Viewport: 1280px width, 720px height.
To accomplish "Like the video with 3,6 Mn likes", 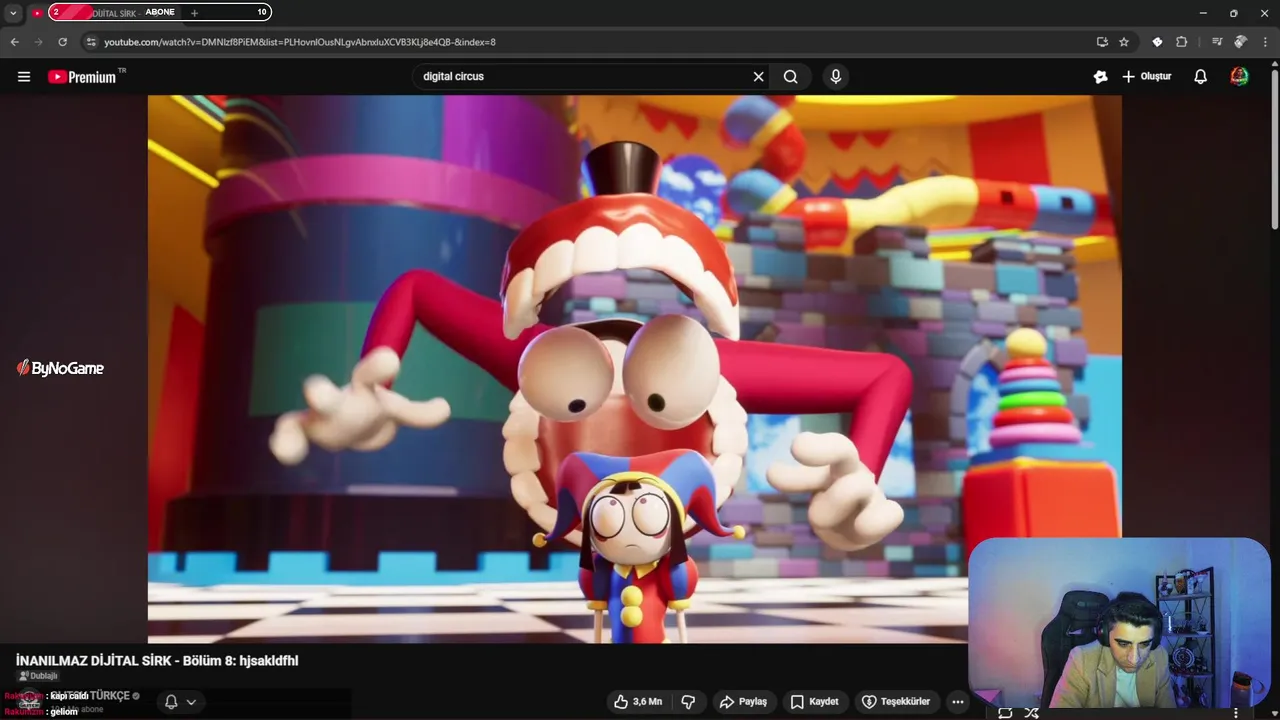I will click(x=638, y=702).
